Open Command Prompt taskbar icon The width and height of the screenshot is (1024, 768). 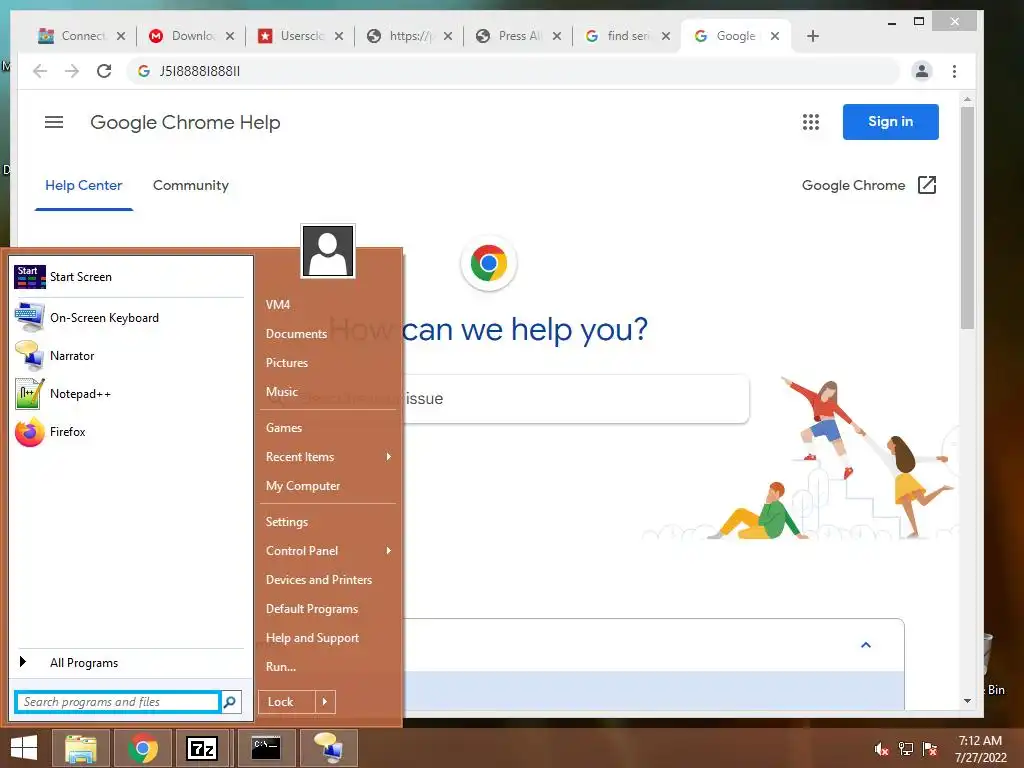point(266,748)
